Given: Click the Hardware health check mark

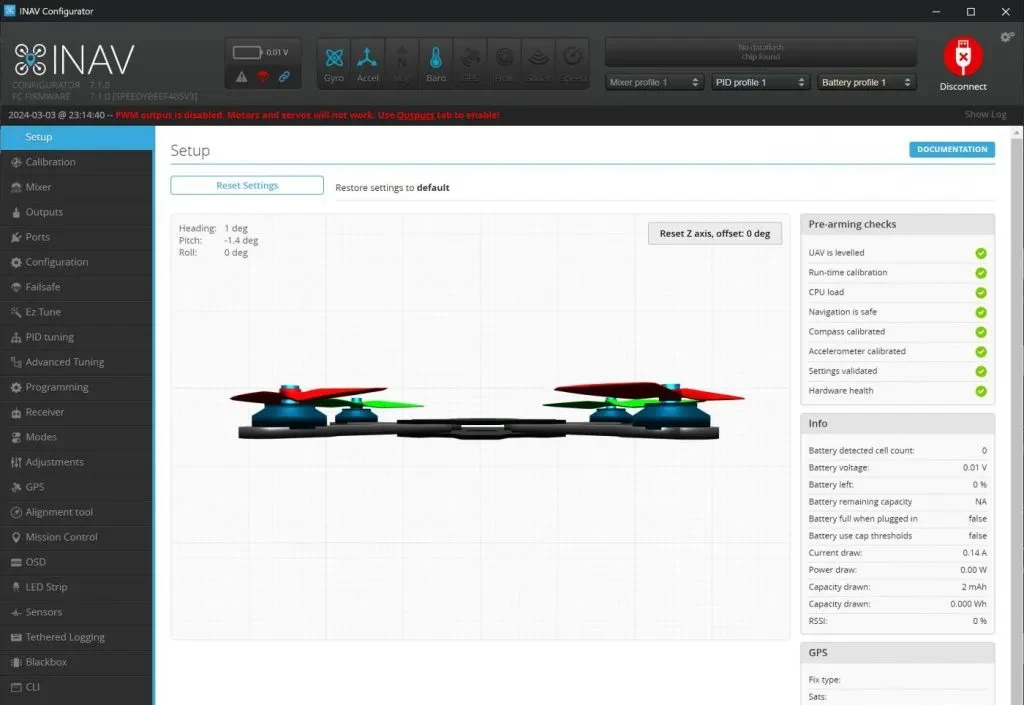Looking at the screenshot, I should 980,391.
